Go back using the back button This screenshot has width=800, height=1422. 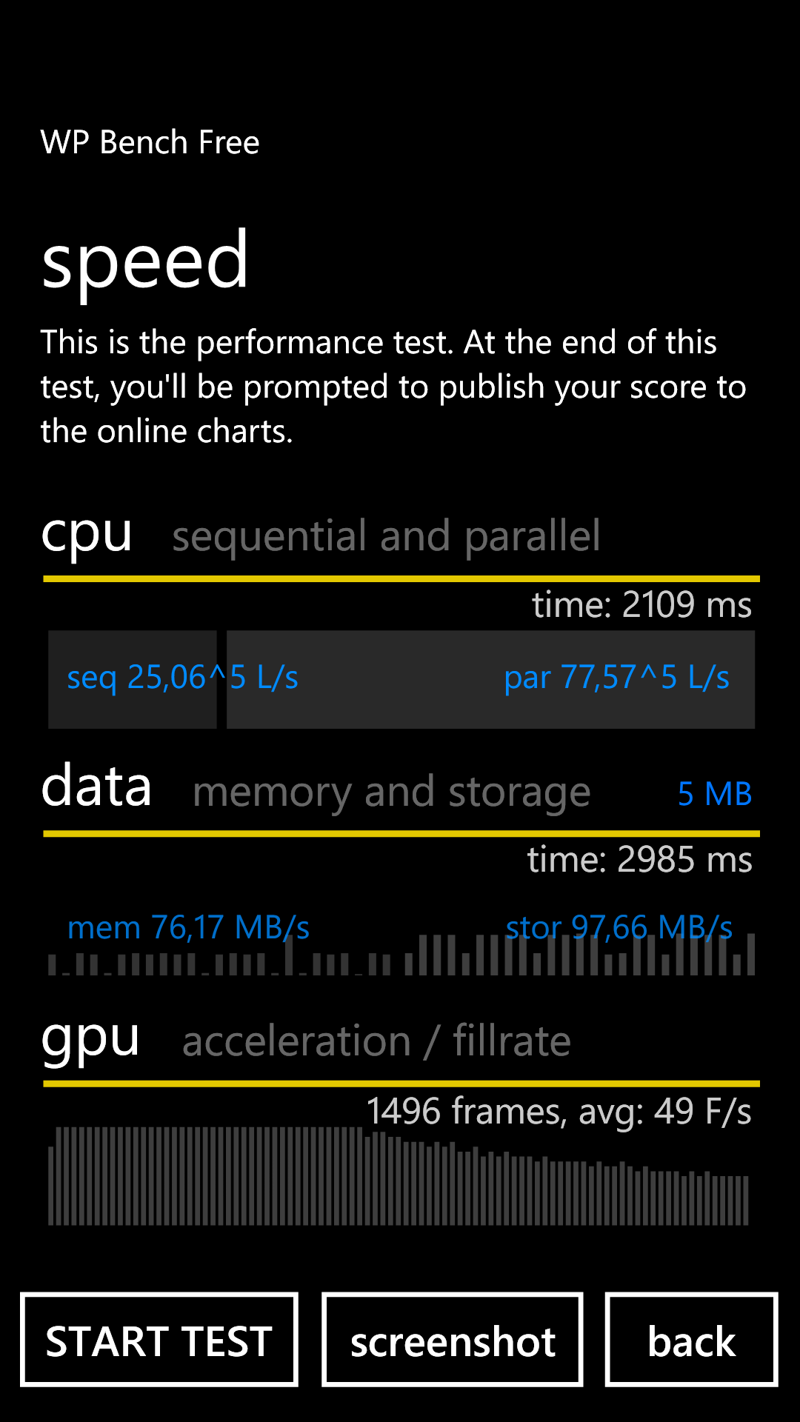(x=691, y=1340)
